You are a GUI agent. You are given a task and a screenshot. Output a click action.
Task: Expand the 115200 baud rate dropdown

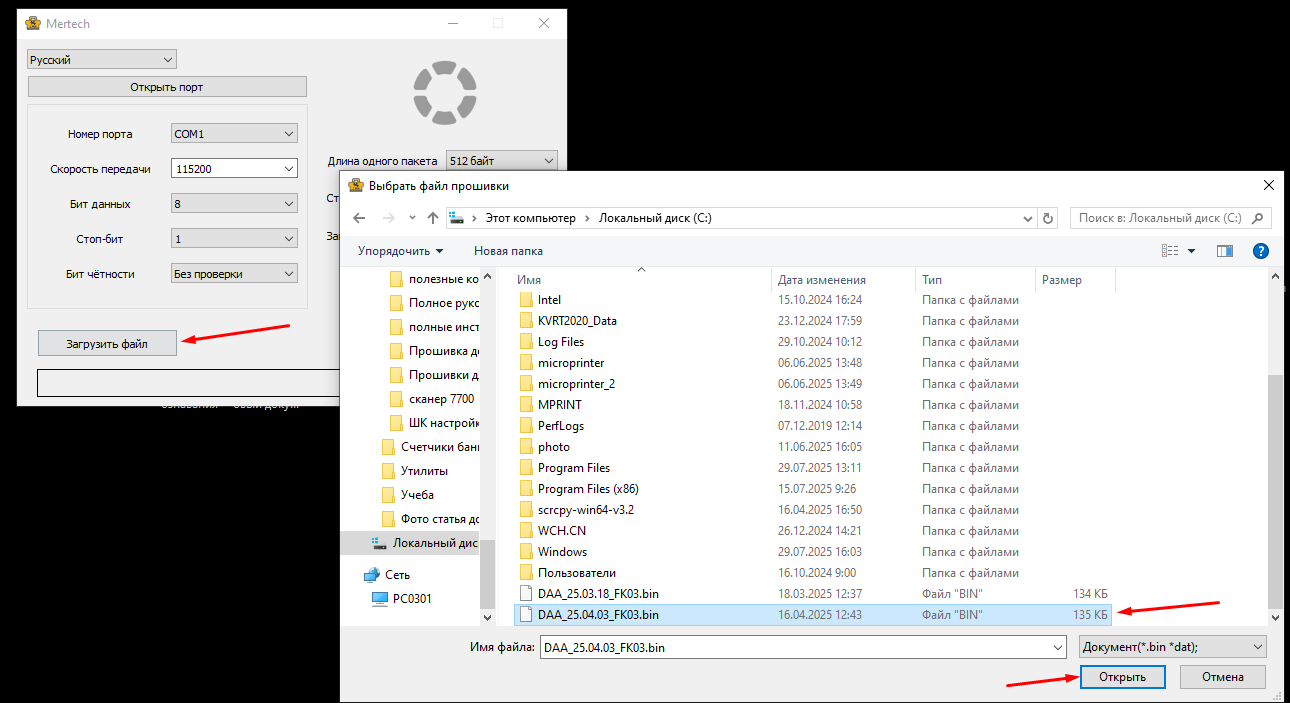pos(234,169)
